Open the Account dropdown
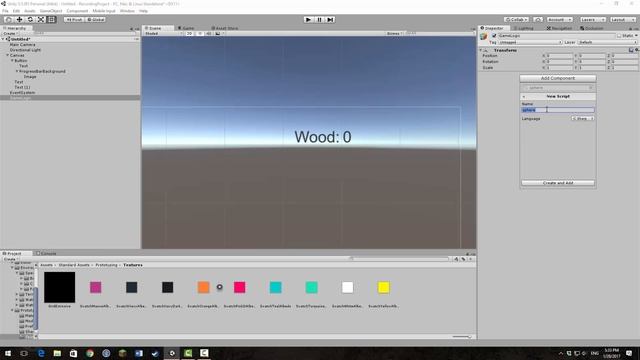This screenshot has width=640, height=360. click(x=560, y=20)
